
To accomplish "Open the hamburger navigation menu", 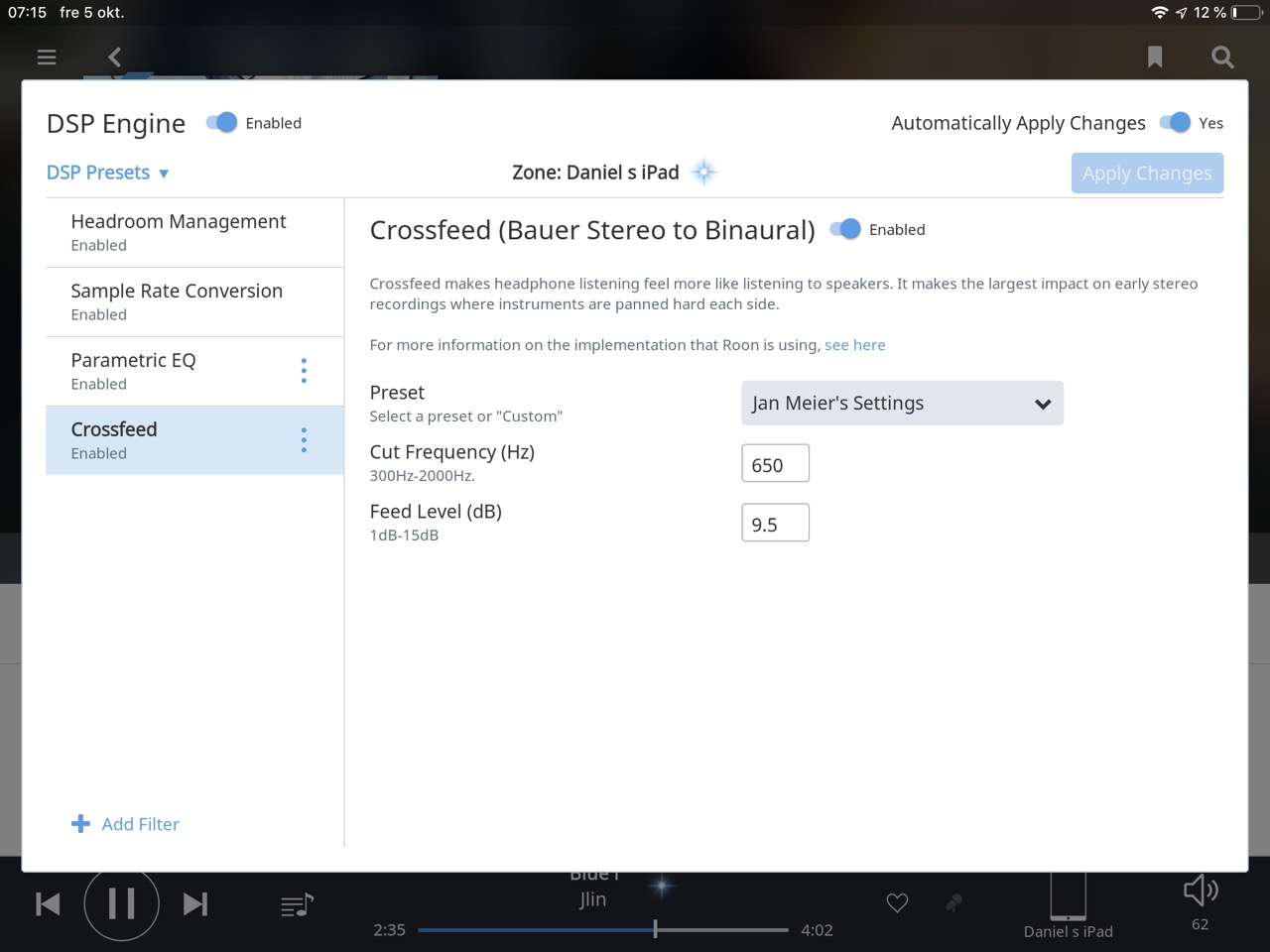I will click(47, 58).
